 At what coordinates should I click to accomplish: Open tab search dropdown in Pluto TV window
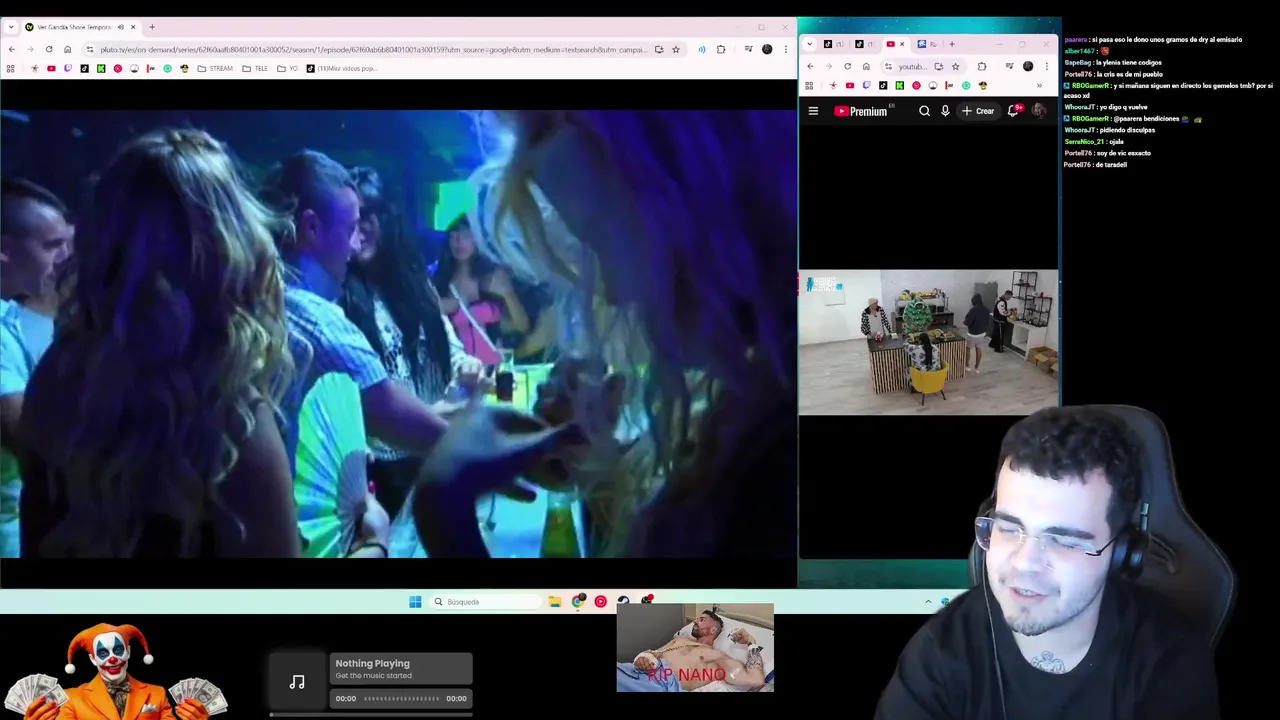click(x=11, y=27)
